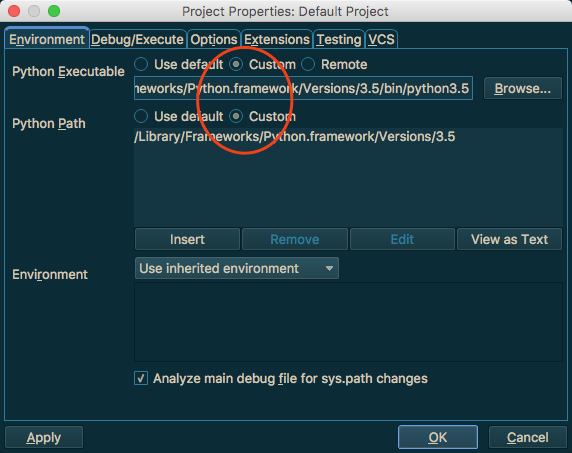
Task: Click Cancel to dismiss the dialog
Action: click(527, 437)
